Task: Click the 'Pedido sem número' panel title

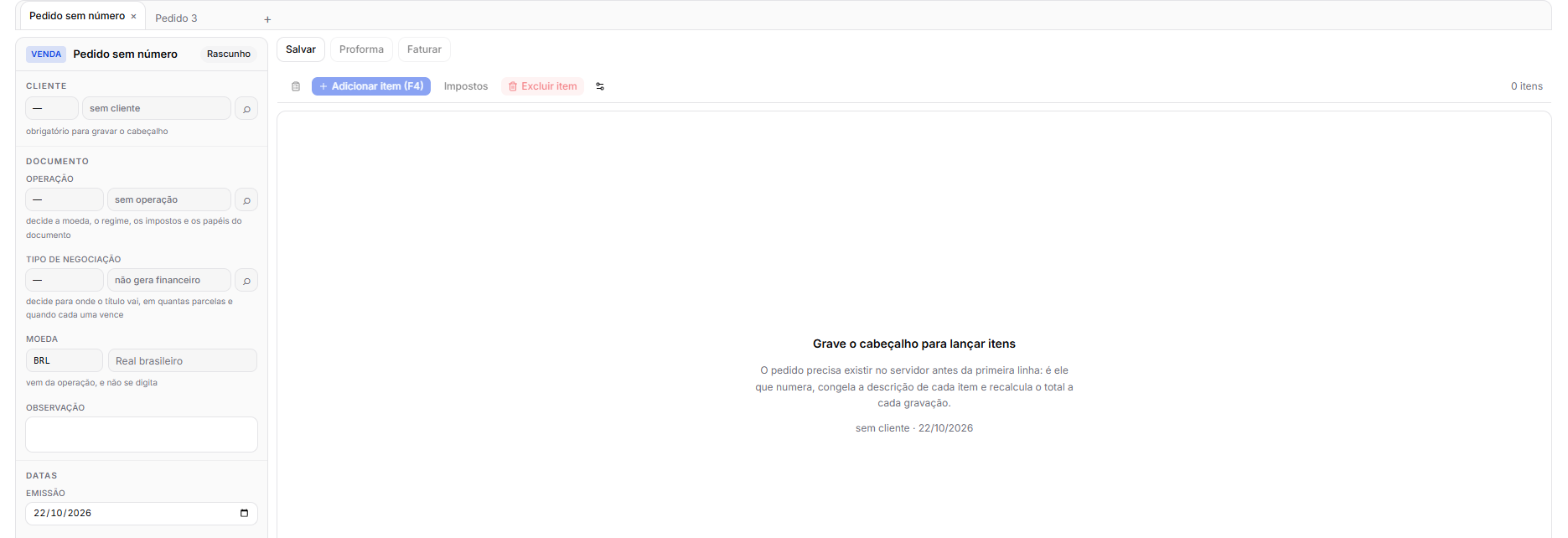Action: [125, 54]
